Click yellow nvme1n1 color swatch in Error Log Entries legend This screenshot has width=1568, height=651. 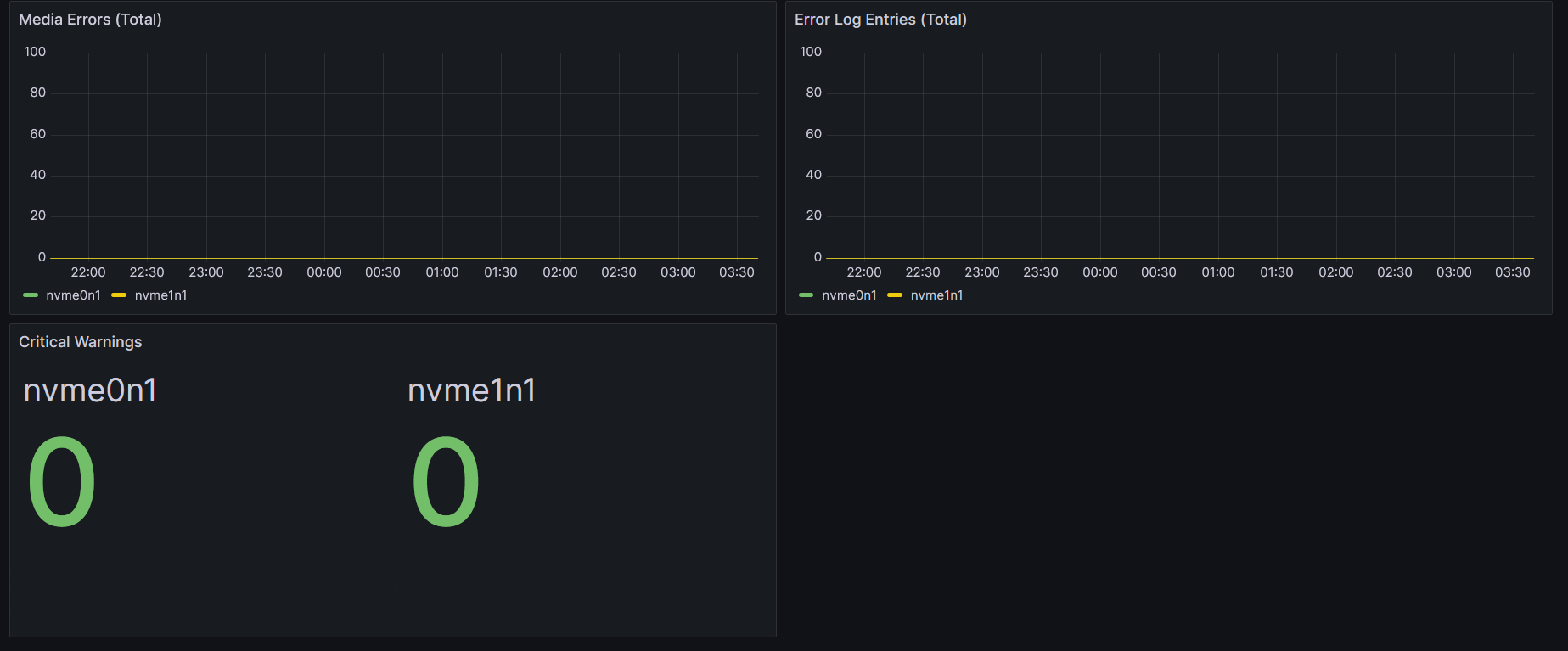[x=895, y=295]
